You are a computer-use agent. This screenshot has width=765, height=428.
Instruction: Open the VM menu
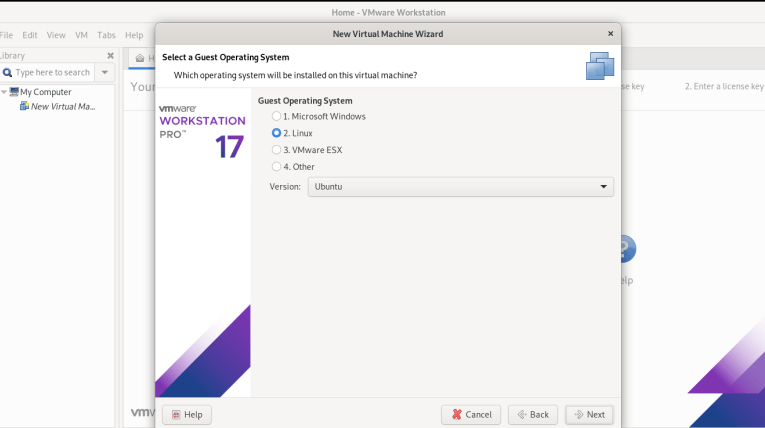tap(81, 35)
